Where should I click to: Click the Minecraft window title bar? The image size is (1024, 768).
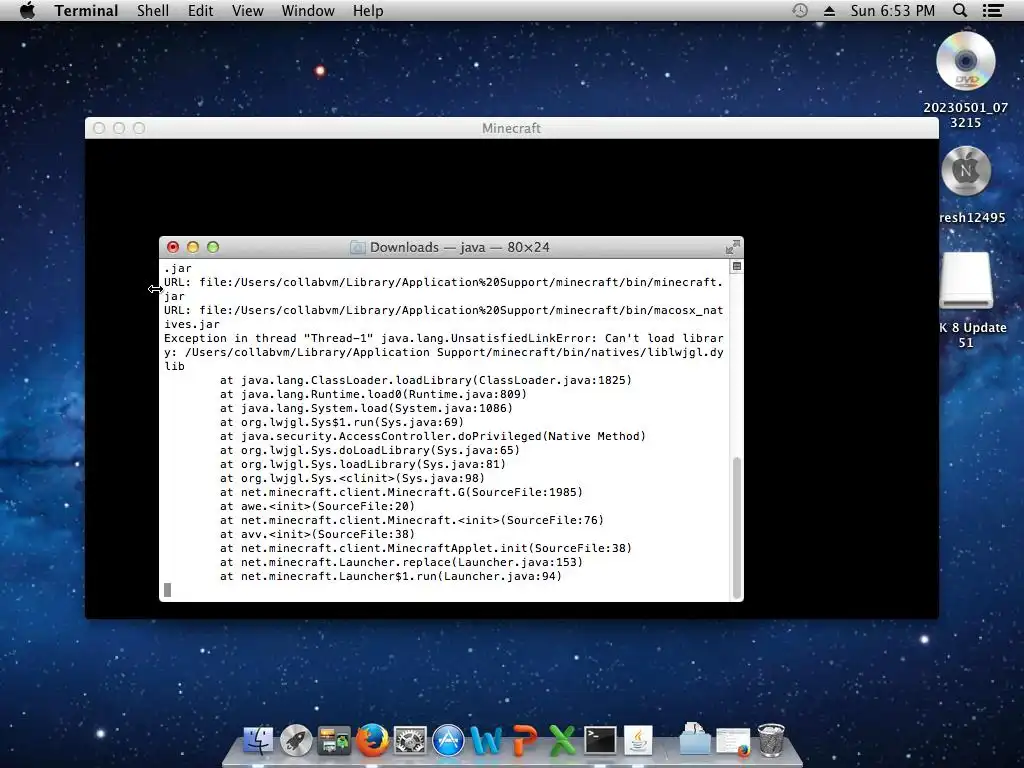(511, 128)
